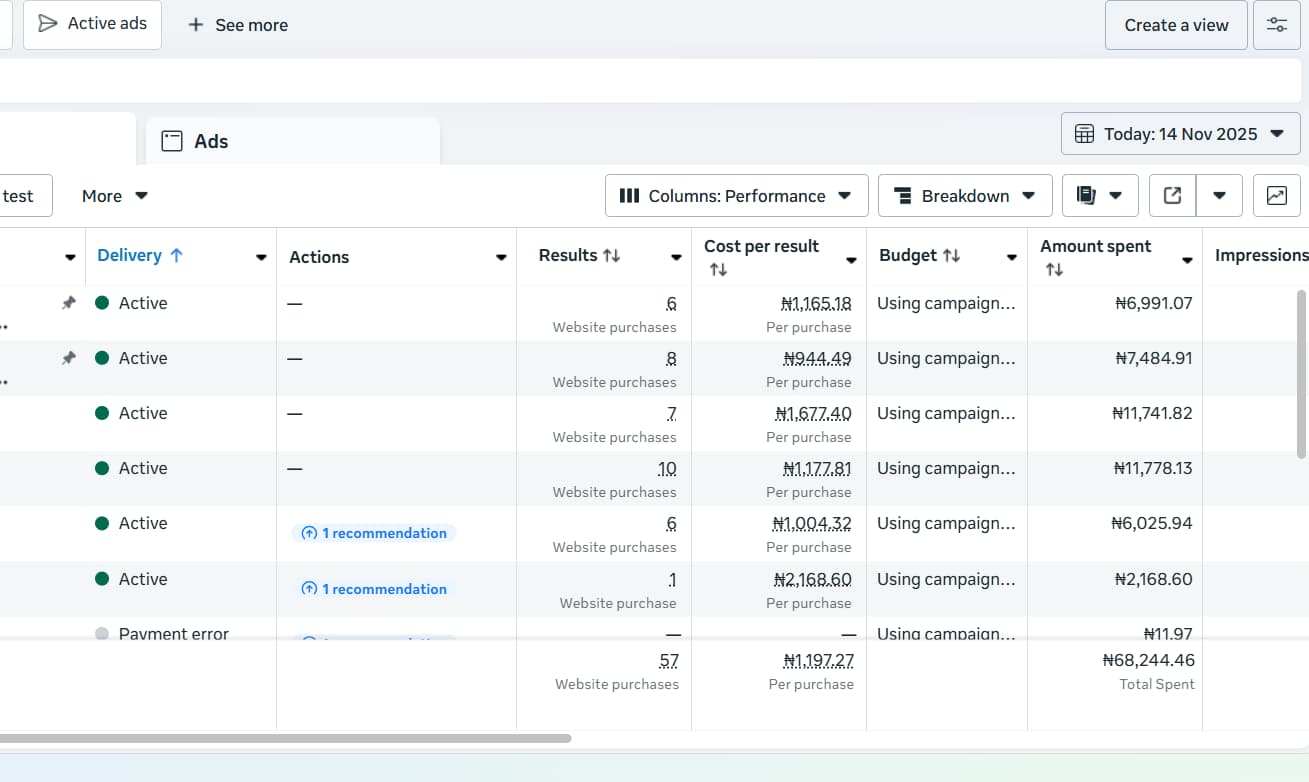
Task: Click the export share icon
Action: tap(1172, 196)
